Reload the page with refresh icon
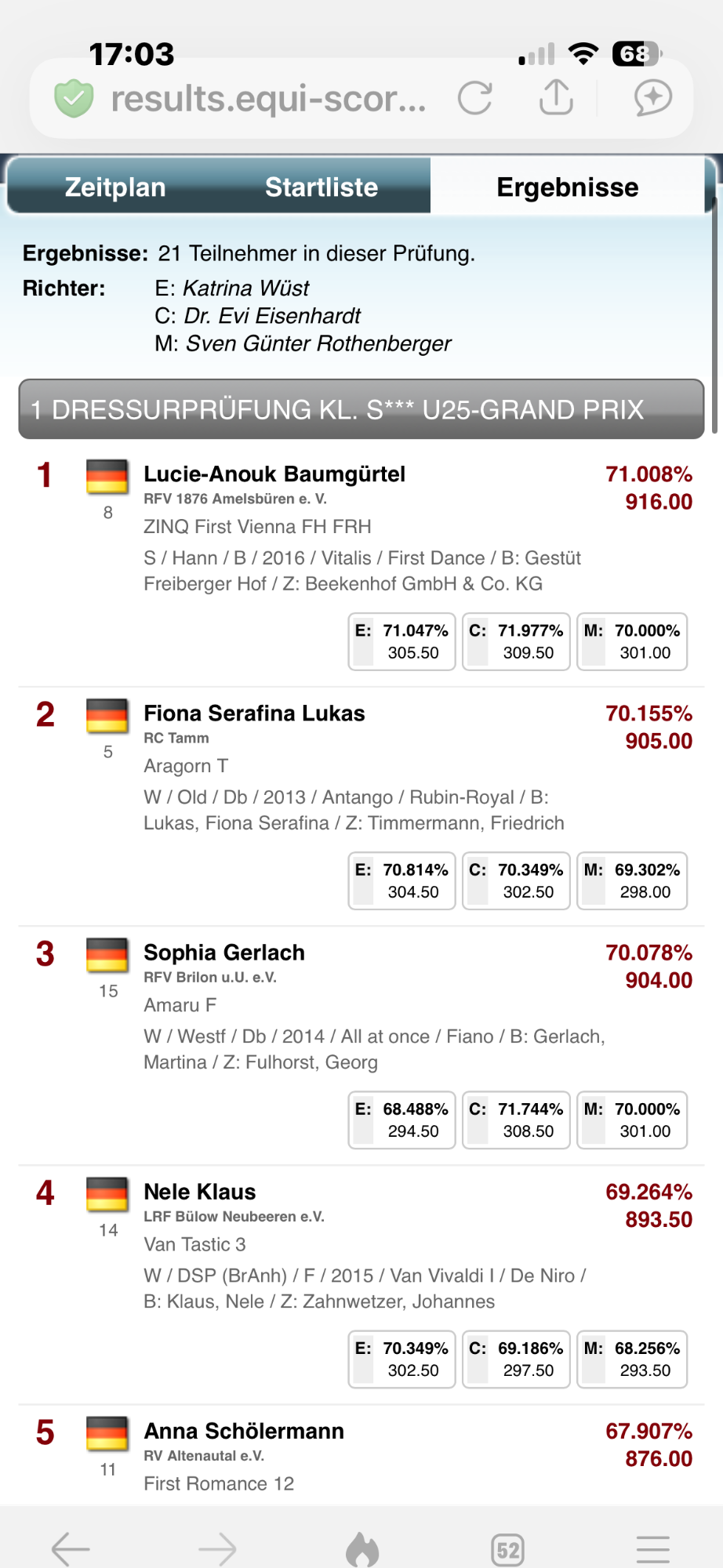 [x=475, y=98]
